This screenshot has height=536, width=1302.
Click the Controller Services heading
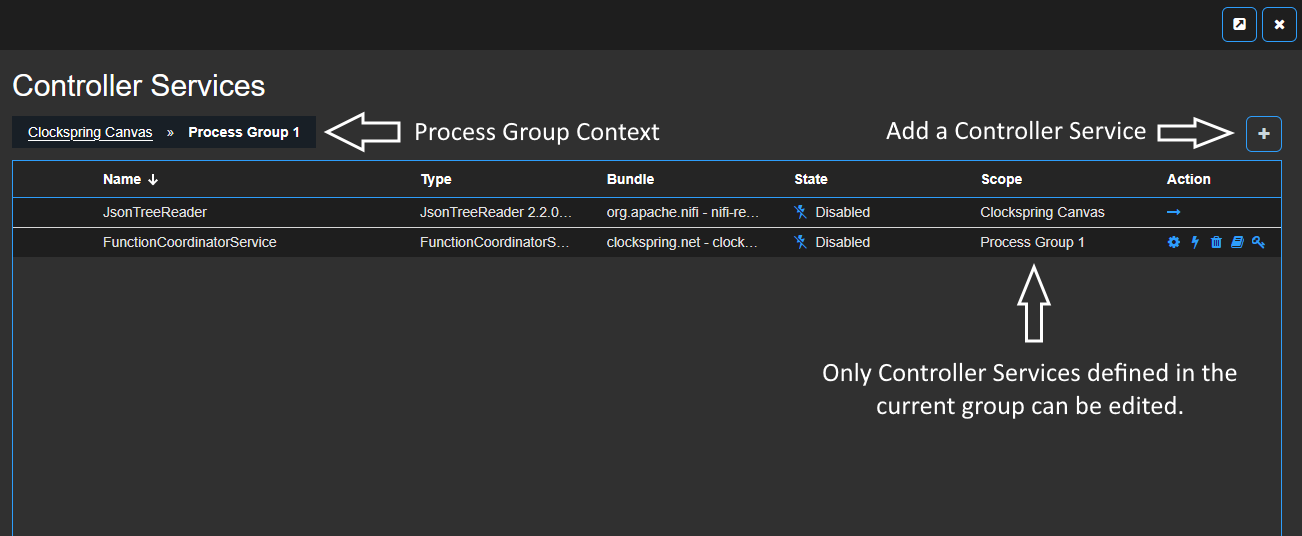(x=139, y=86)
